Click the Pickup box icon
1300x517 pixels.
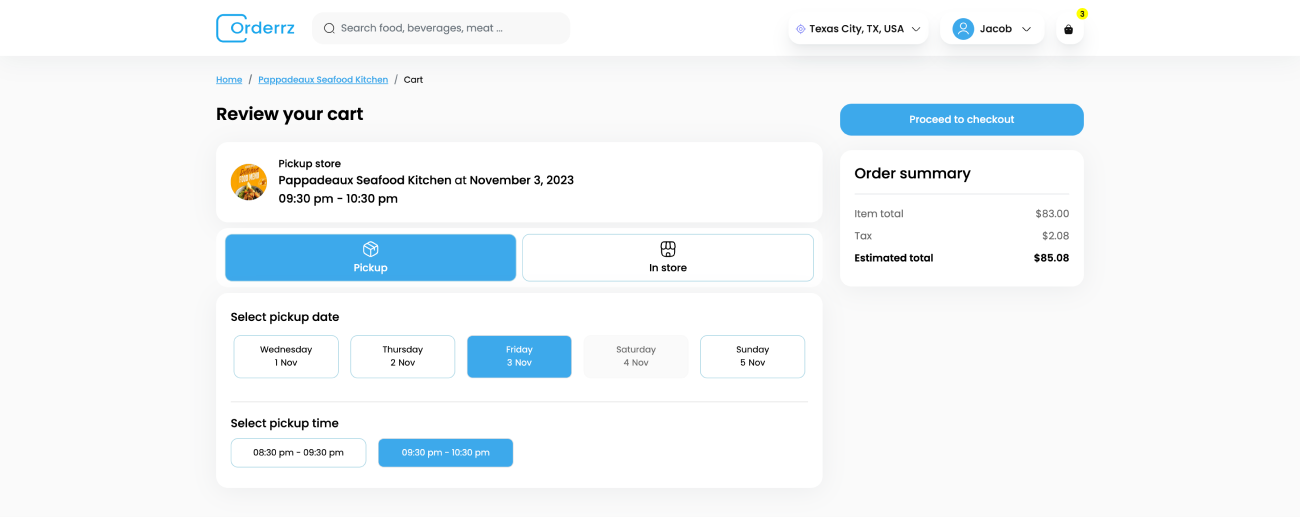pyautogui.click(x=370, y=249)
